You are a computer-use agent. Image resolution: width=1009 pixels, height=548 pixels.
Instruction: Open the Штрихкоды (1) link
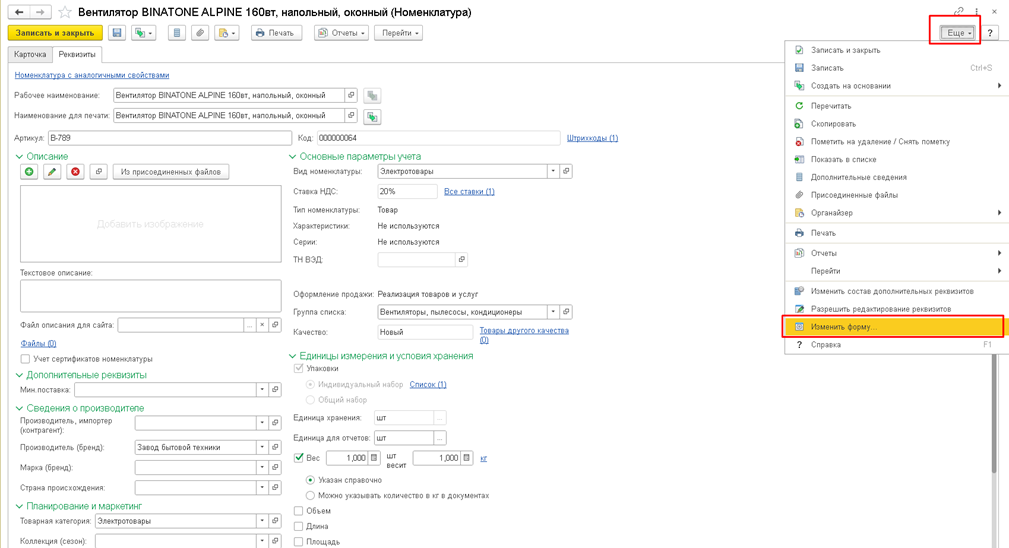pos(592,138)
